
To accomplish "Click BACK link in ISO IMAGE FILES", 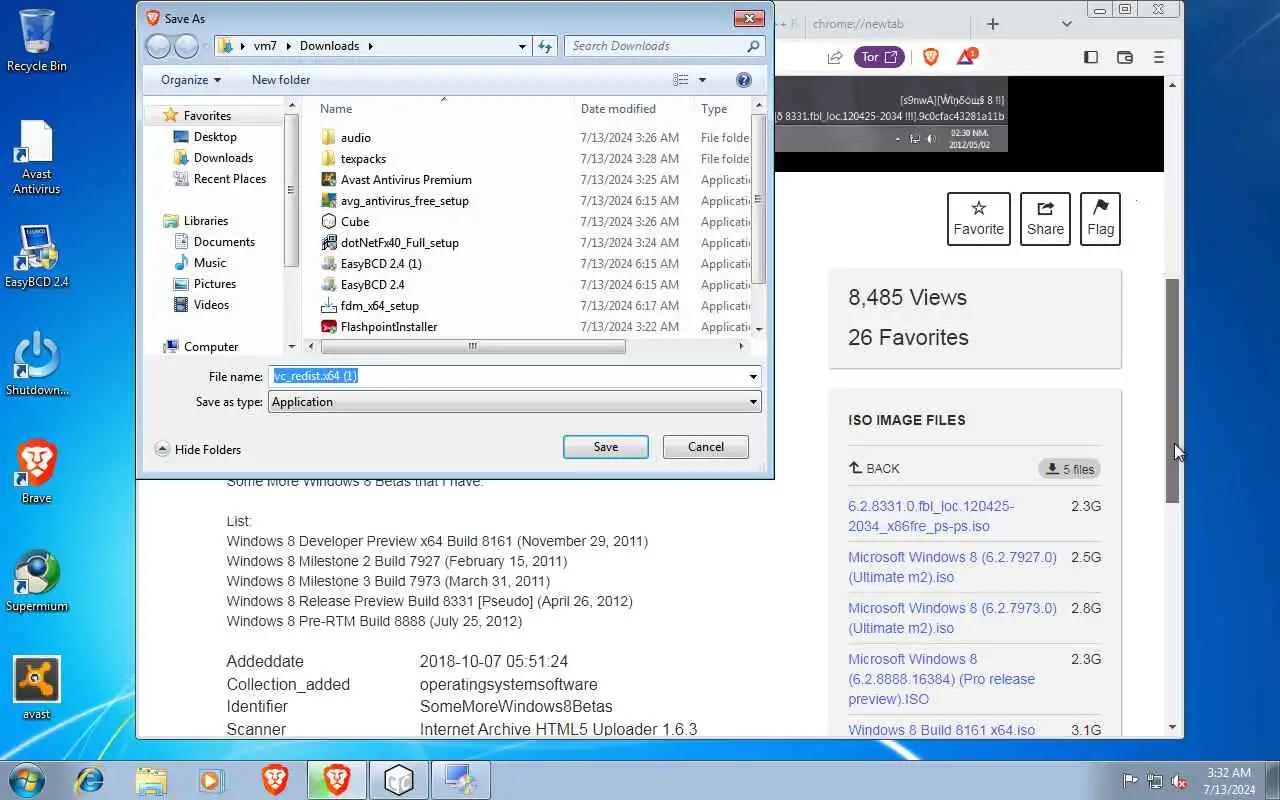I will tap(874, 468).
